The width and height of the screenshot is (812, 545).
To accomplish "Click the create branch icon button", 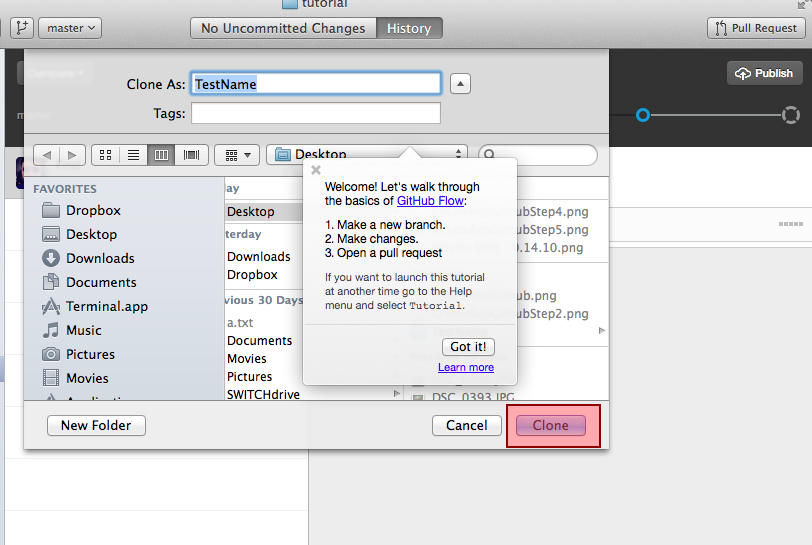I will pos(22,28).
